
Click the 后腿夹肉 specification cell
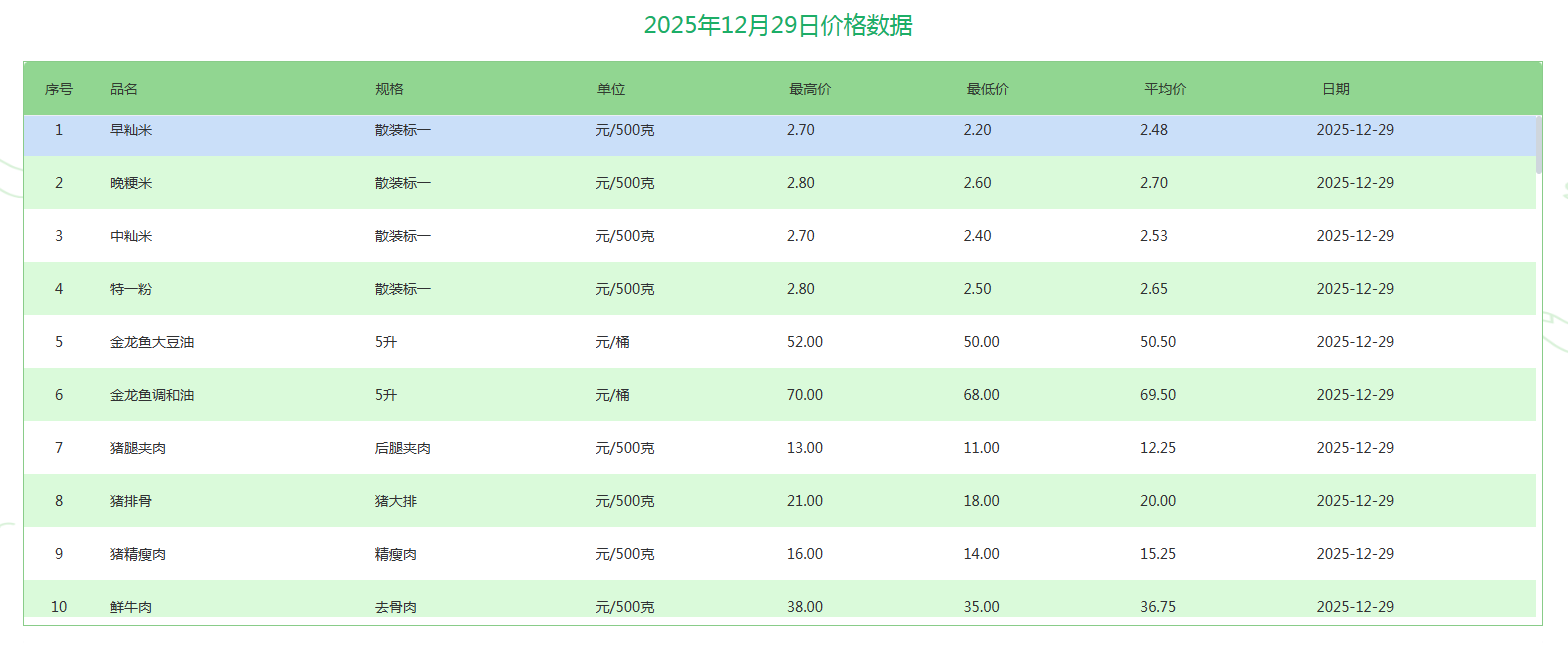[x=403, y=448]
